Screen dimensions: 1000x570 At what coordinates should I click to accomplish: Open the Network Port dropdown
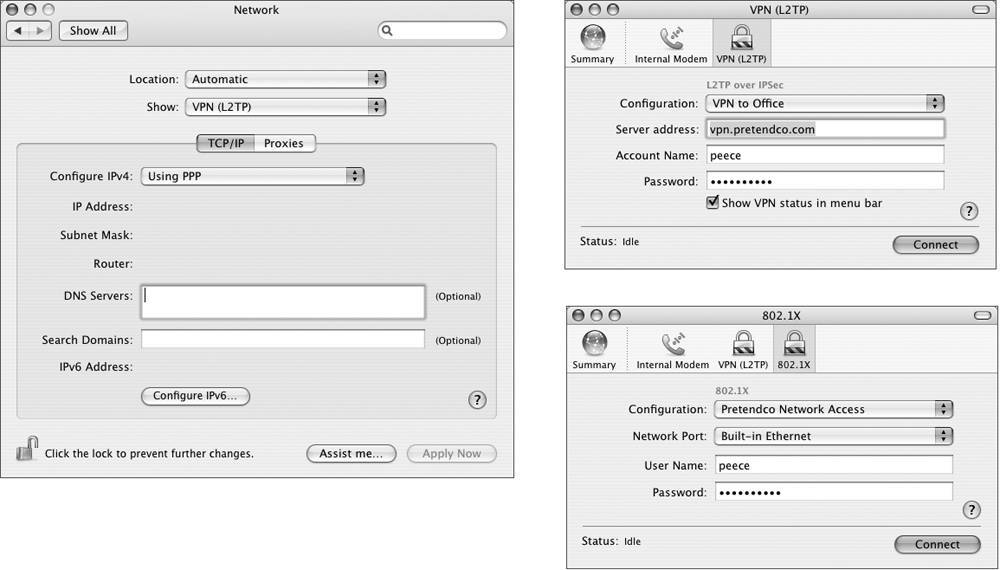click(x=833, y=436)
